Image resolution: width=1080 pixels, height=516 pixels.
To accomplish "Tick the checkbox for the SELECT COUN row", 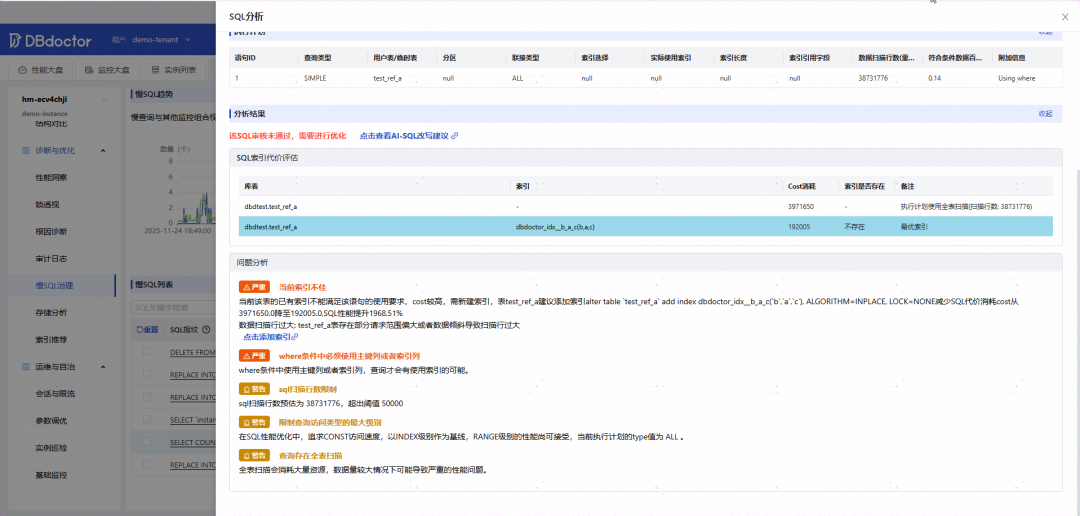I will point(146,442).
